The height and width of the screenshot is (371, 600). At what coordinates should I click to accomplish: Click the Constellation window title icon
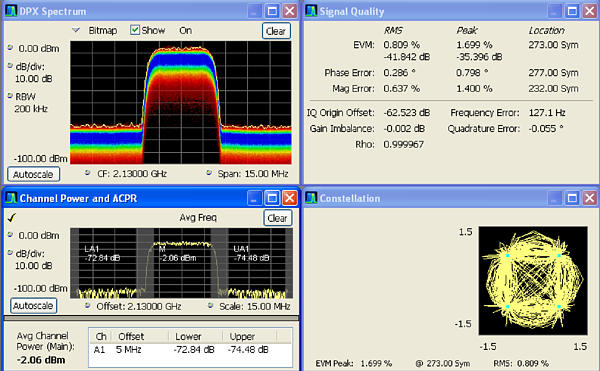pyautogui.click(x=311, y=198)
